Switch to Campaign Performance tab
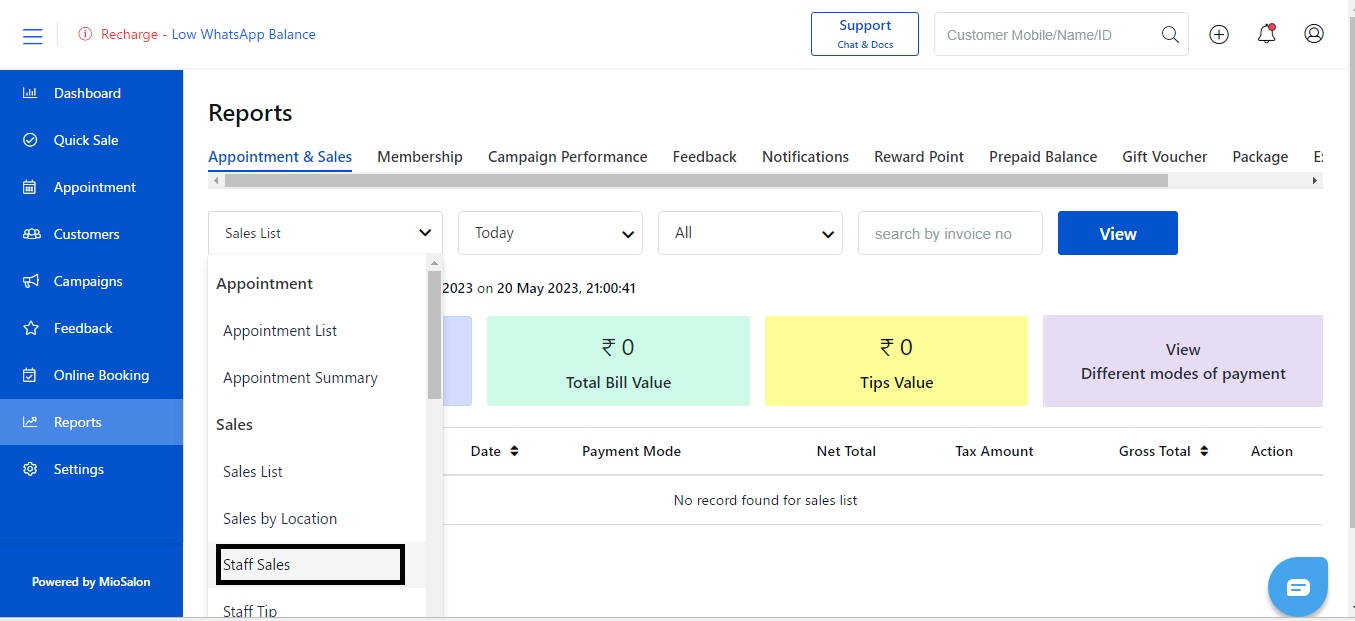The height and width of the screenshot is (621, 1355). [x=567, y=157]
